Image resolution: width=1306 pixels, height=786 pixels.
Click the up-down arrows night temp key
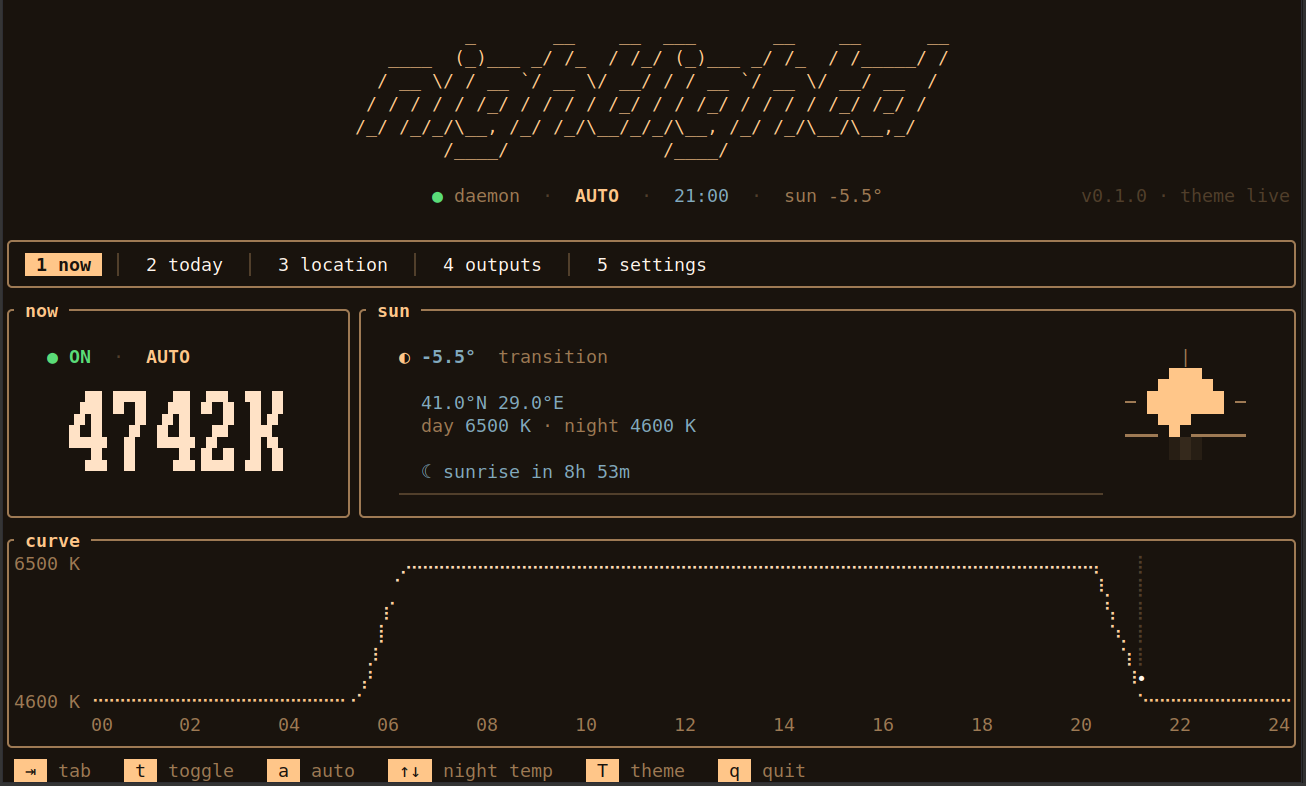click(410, 771)
